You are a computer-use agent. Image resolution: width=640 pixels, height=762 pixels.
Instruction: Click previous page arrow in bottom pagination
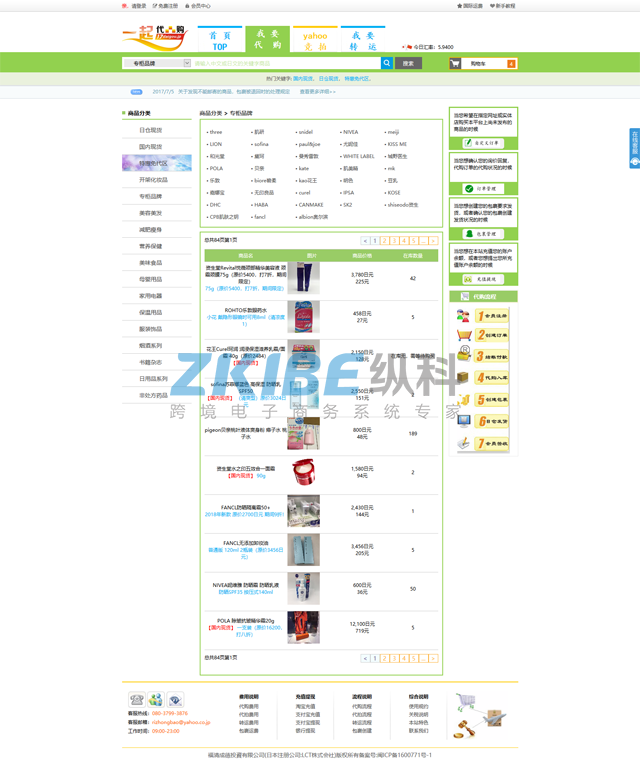point(365,658)
